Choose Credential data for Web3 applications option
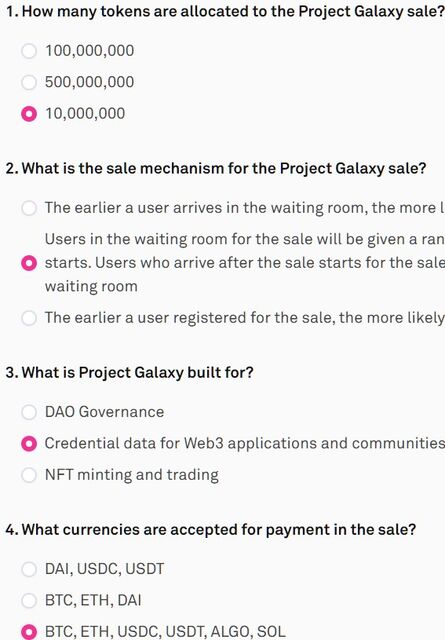The image size is (445, 640). [29, 443]
